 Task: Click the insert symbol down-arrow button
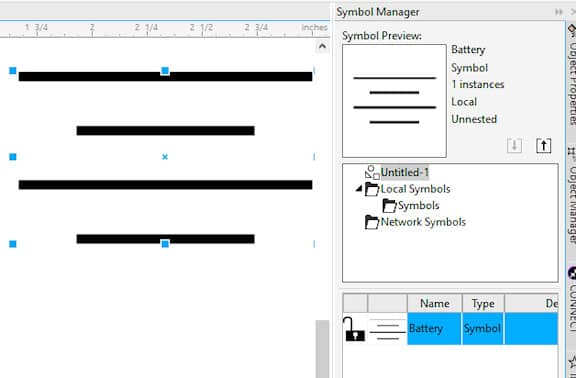(514, 146)
